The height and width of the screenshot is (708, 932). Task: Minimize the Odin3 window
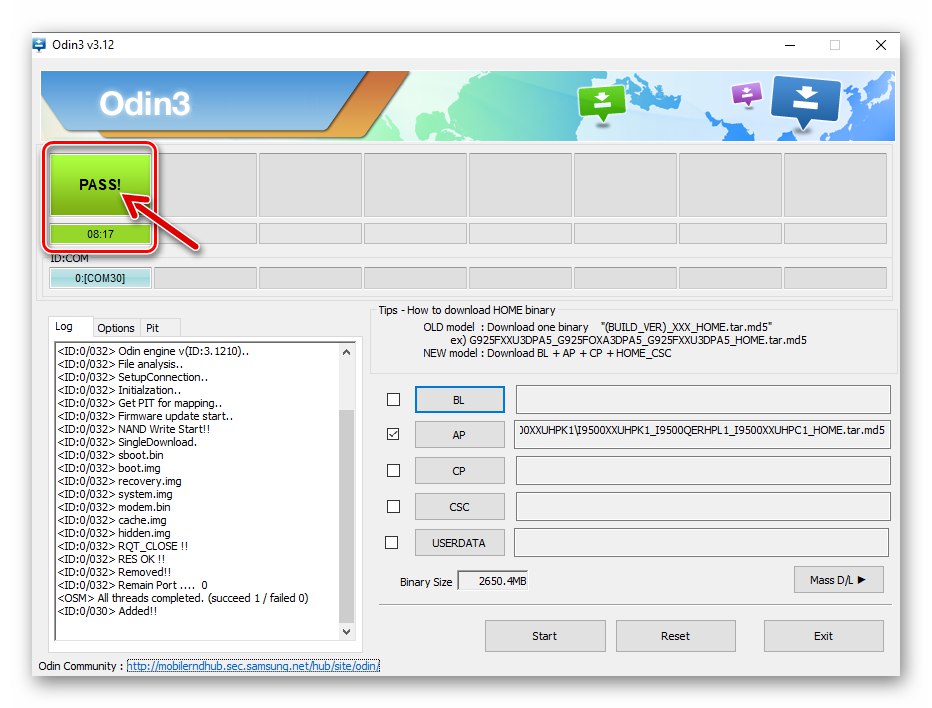pos(790,45)
